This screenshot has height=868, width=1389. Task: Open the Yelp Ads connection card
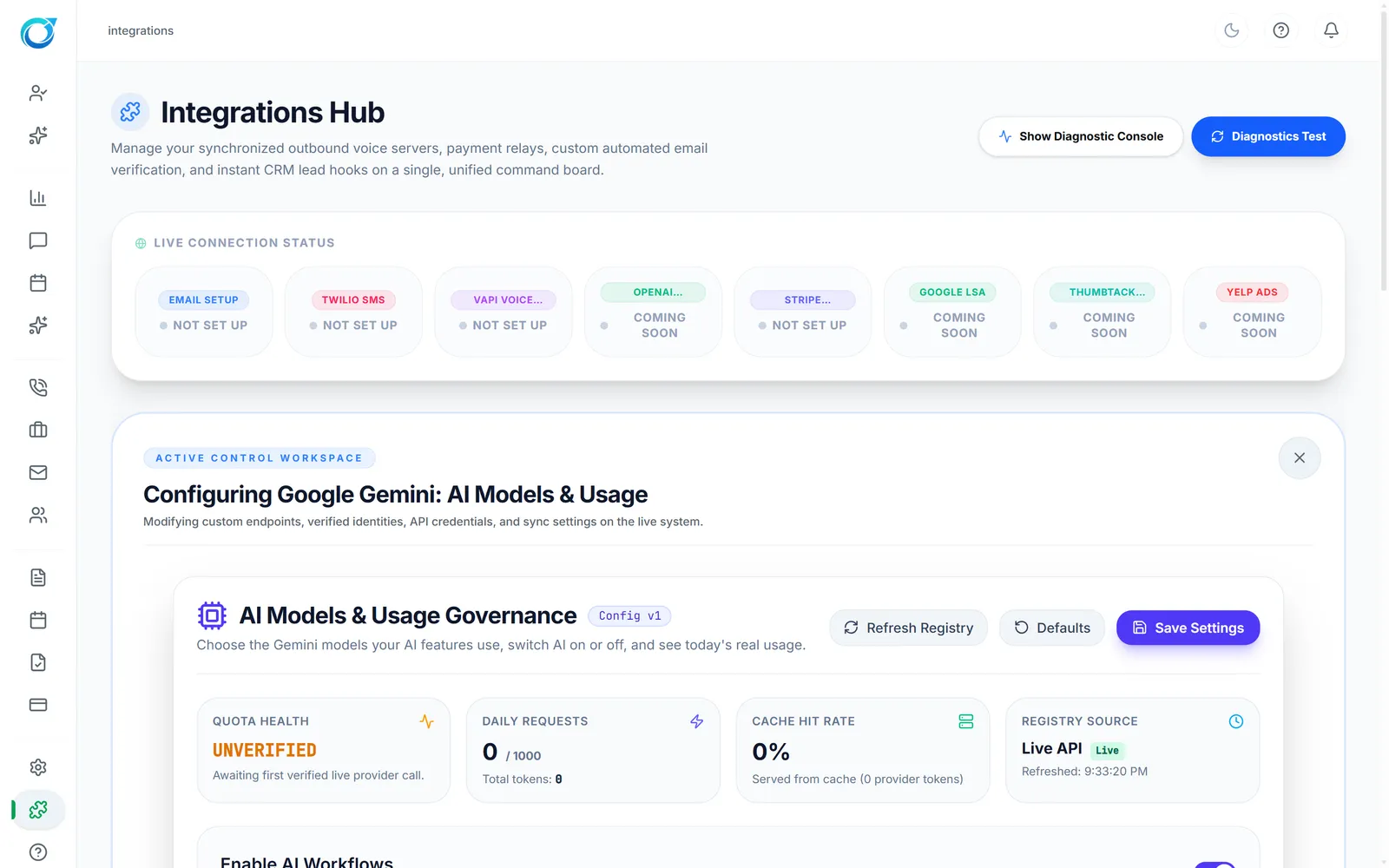click(x=1252, y=312)
